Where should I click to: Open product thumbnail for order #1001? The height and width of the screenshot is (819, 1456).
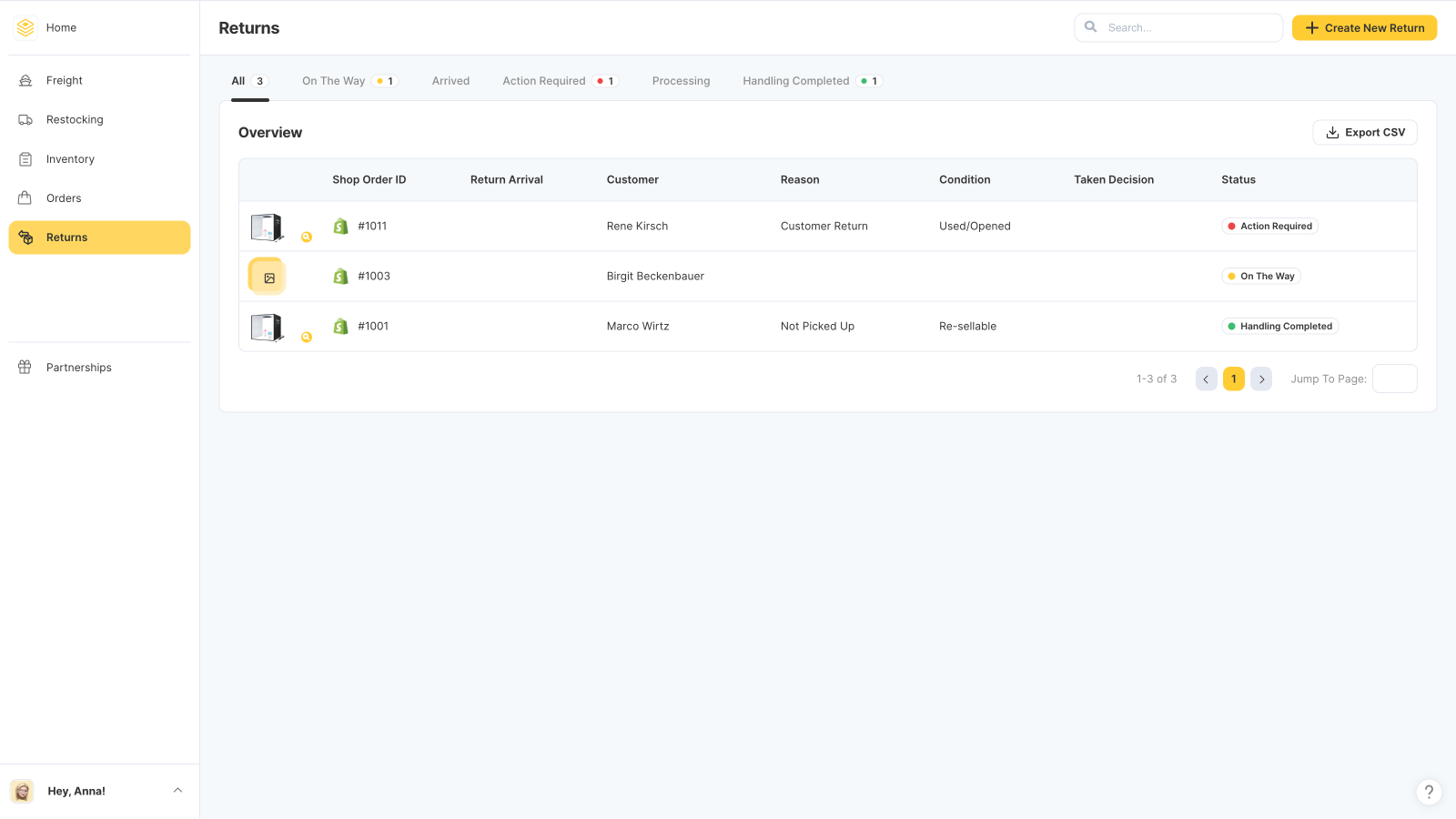coord(267,327)
